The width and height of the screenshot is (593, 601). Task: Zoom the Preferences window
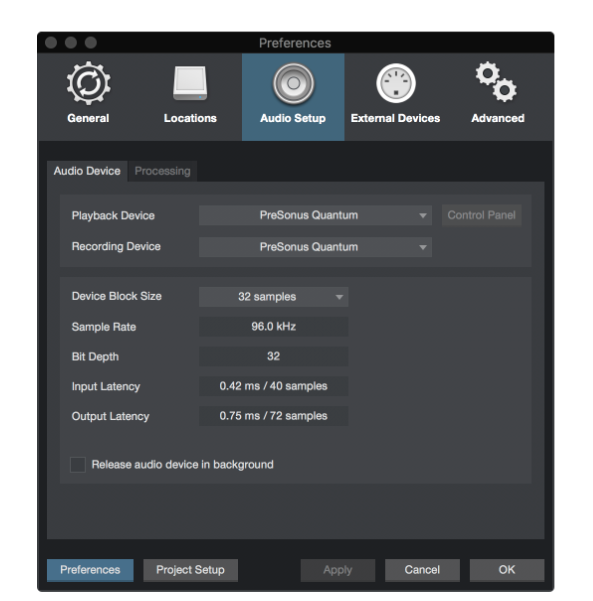pyautogui.click(x=91, y=43)
